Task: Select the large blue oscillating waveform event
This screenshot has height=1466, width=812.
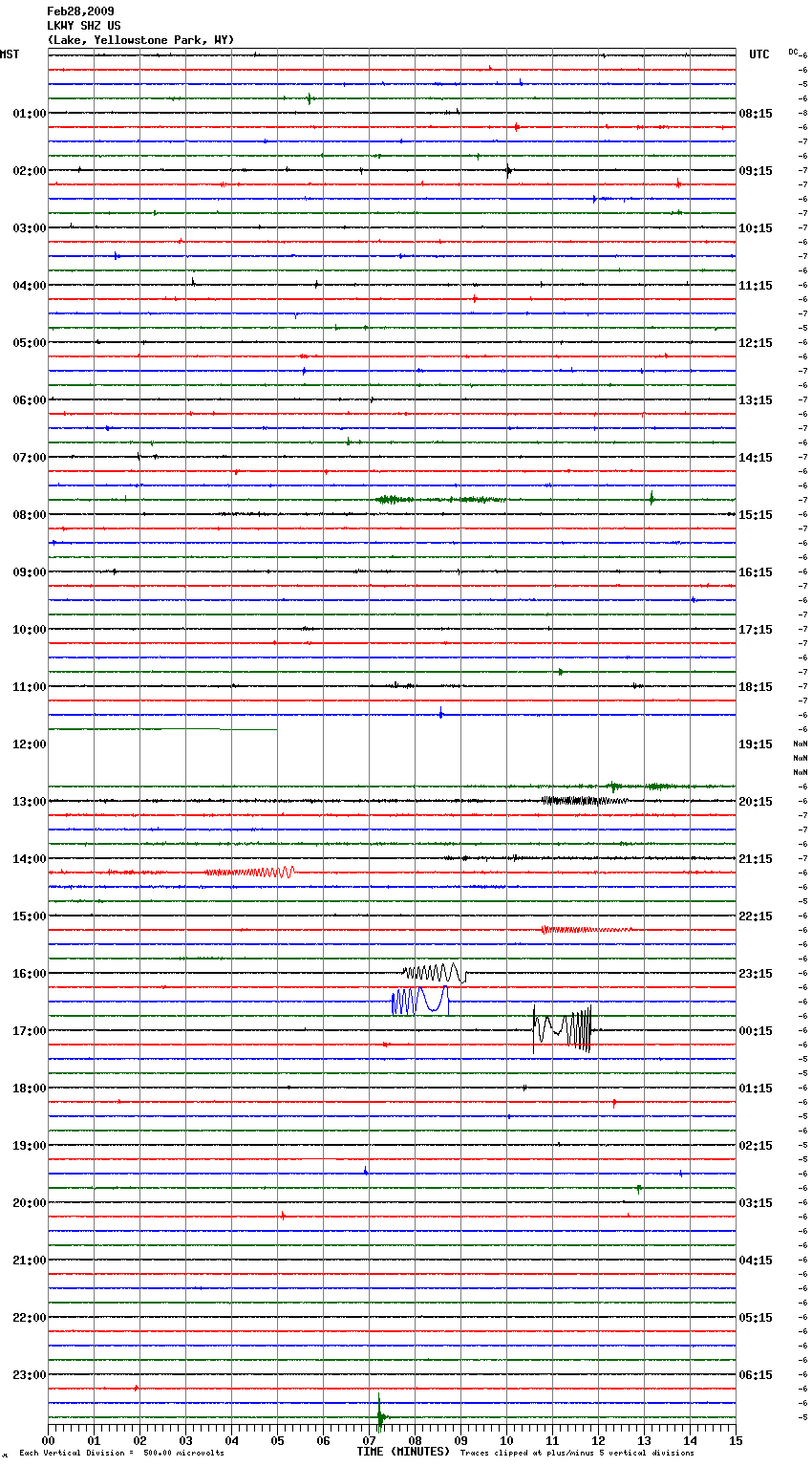Action: pyautogui.click(x=419, y=1001)
